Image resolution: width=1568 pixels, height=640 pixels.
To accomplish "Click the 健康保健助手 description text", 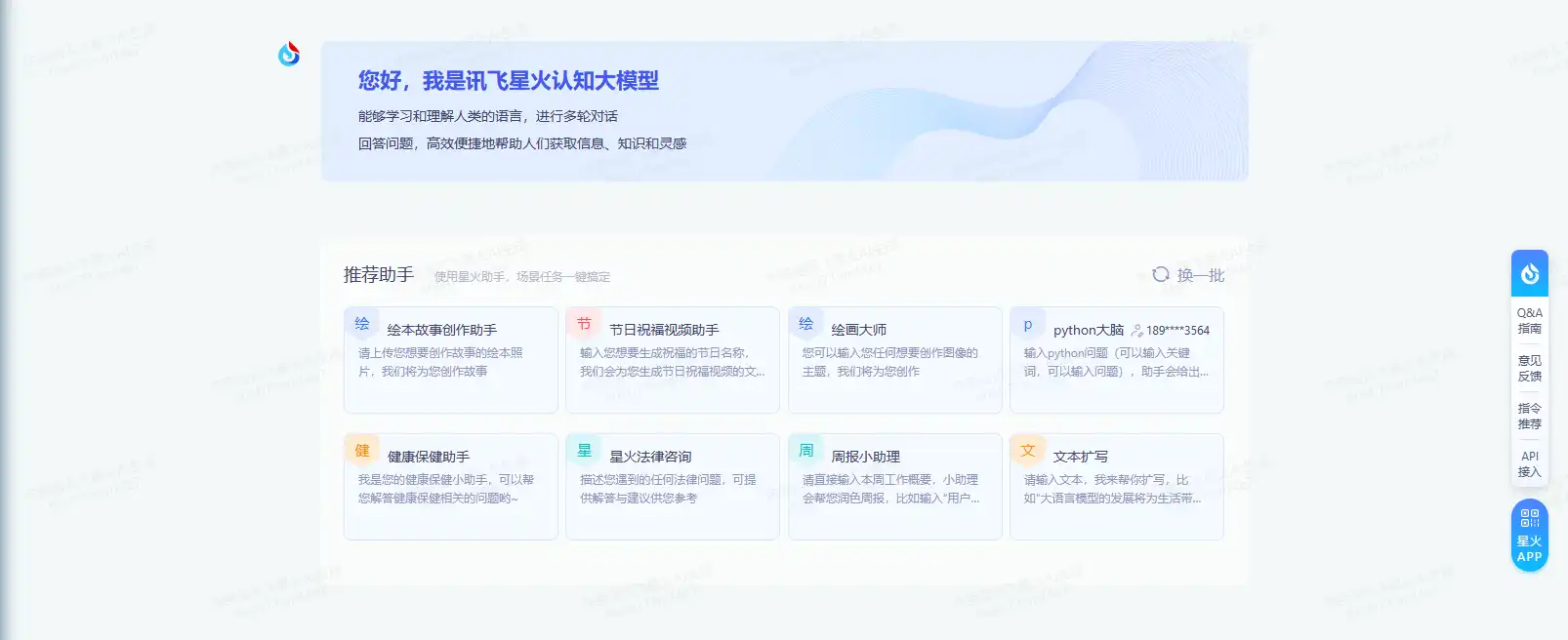I will point(446,489).
